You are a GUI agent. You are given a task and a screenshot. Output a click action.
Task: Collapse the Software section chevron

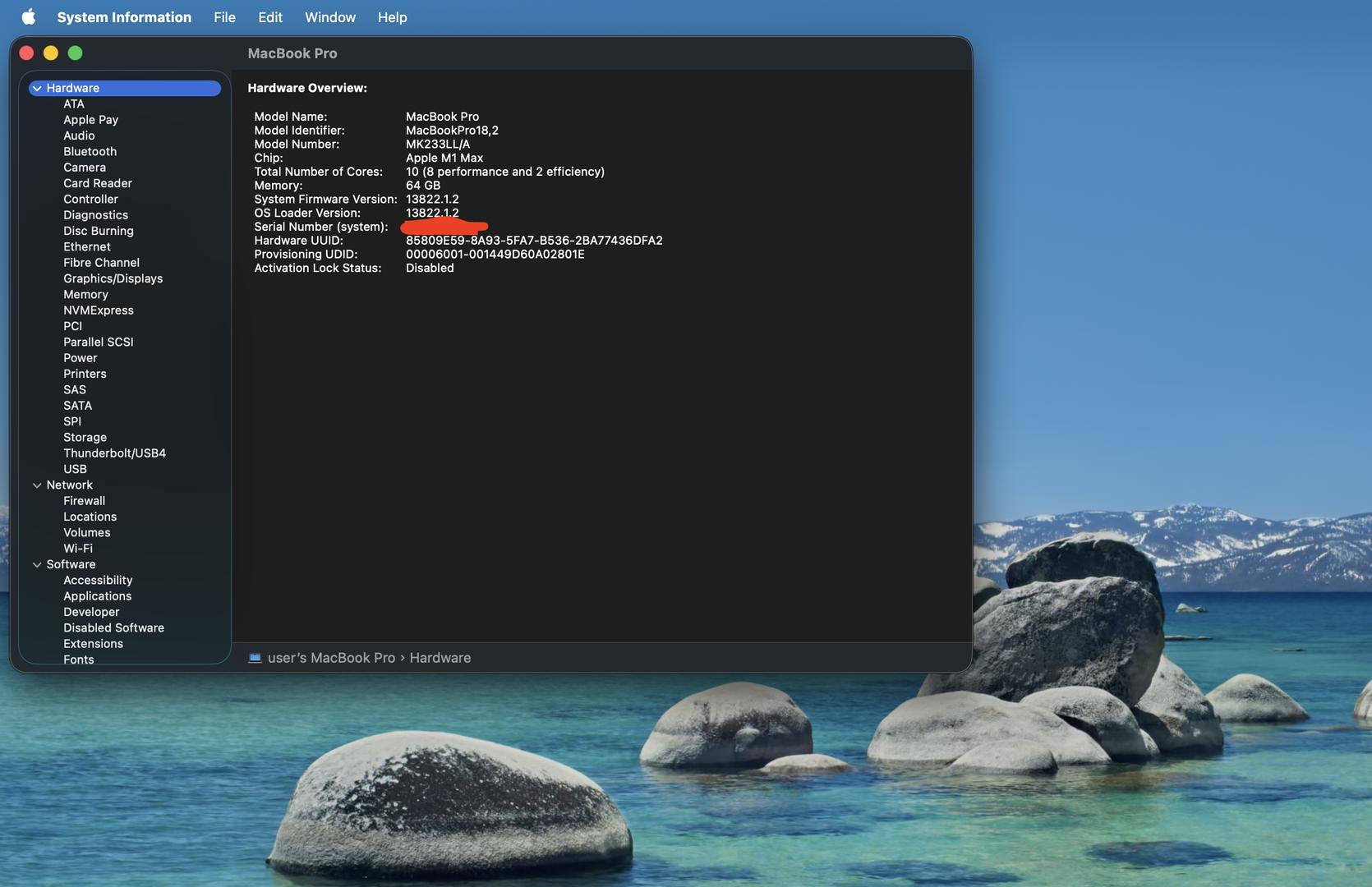pyautogui.click(x=37, y=565)
